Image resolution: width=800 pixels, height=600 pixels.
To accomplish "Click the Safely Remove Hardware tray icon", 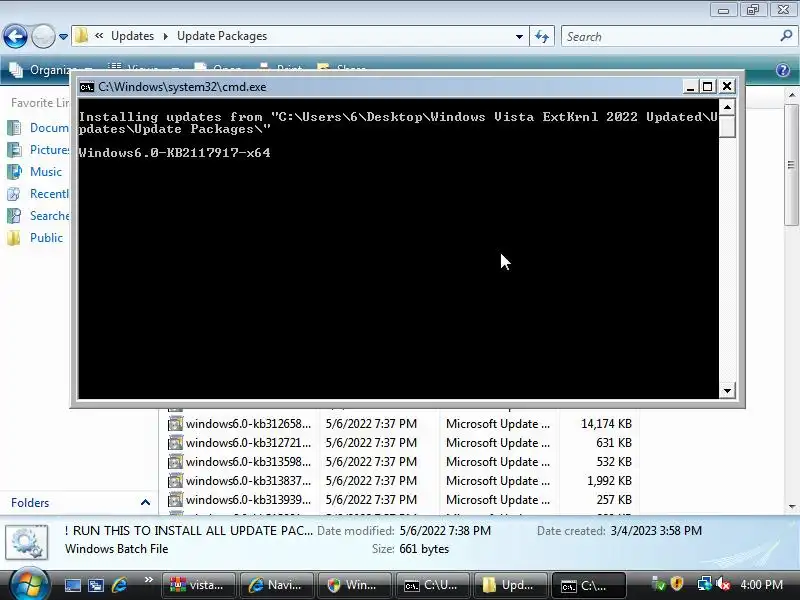I will pos(659,584).
